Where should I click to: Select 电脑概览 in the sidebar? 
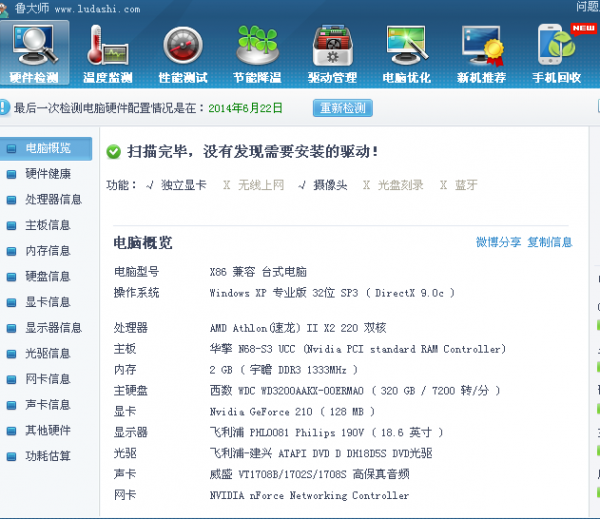[46, 149]
